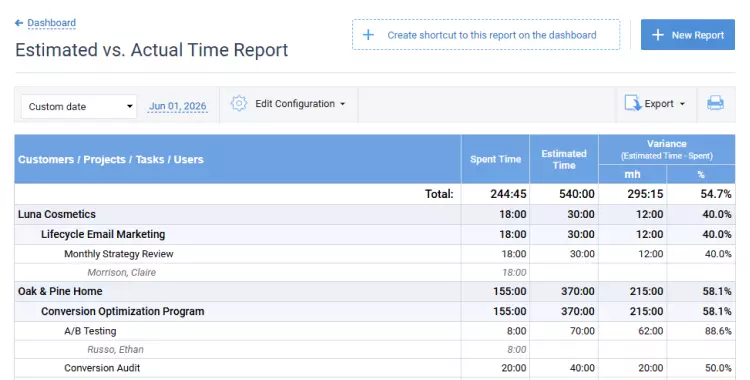Click the Total variance percentage 54.7%
The width and height of the screenshot is (750, 380).
[x=716, y=194]
